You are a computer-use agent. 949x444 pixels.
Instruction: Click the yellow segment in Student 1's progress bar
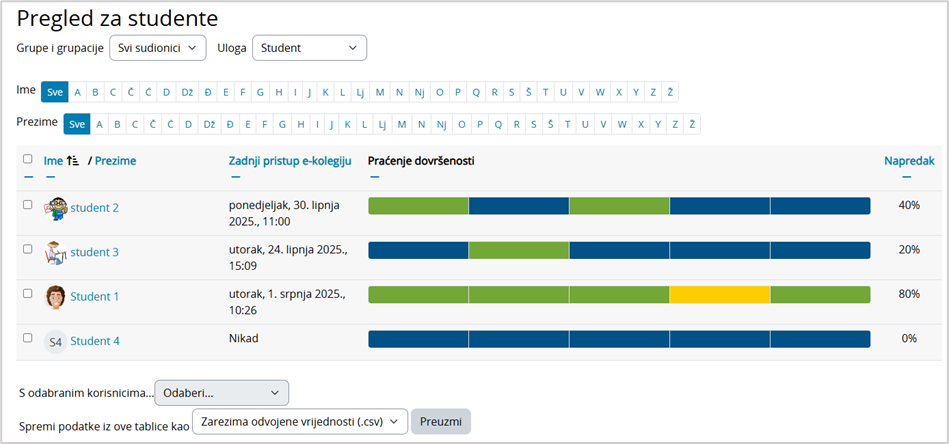coord(719,295)
